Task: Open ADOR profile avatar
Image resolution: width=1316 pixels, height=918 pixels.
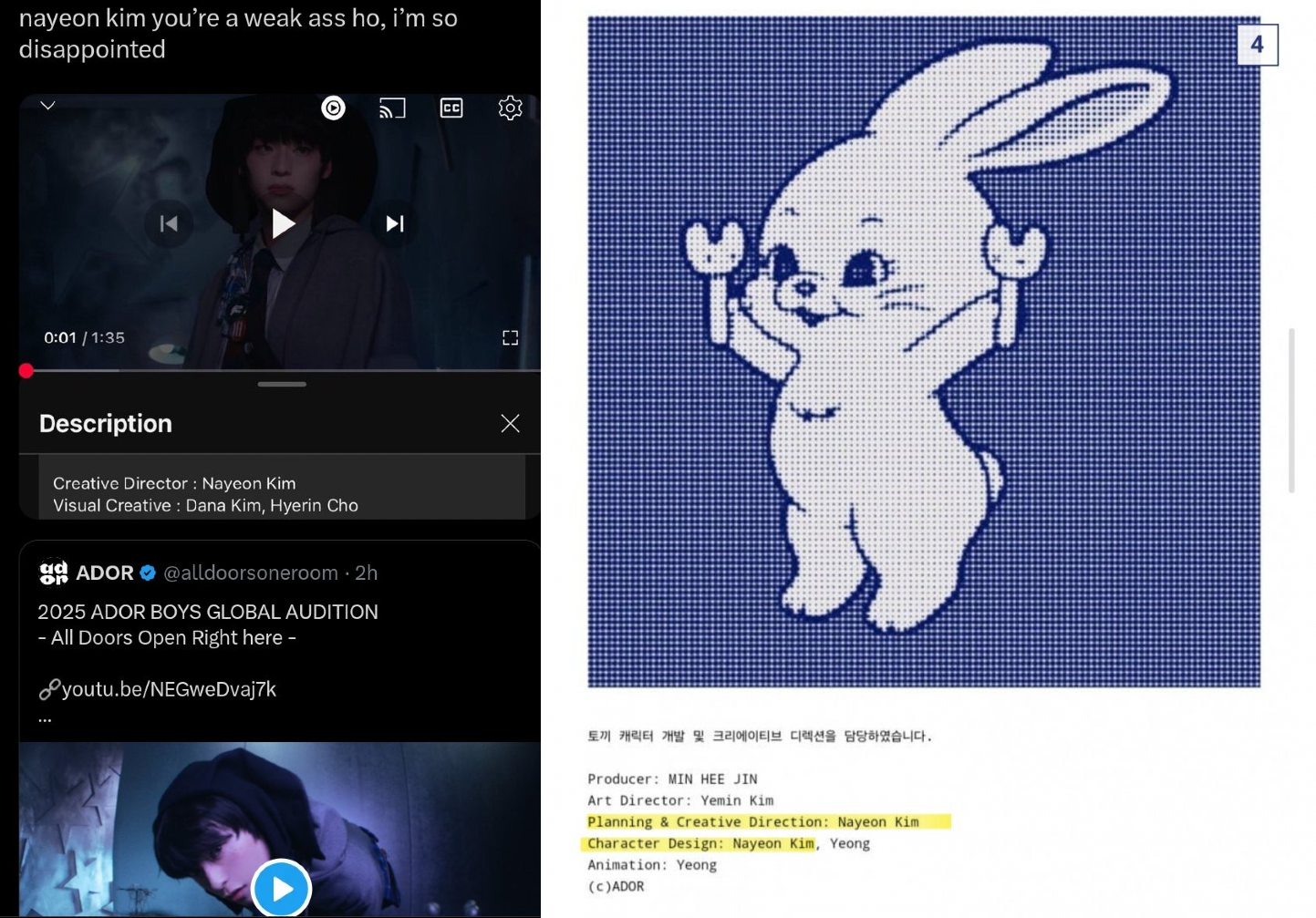Action: click(x=54, y=572)
